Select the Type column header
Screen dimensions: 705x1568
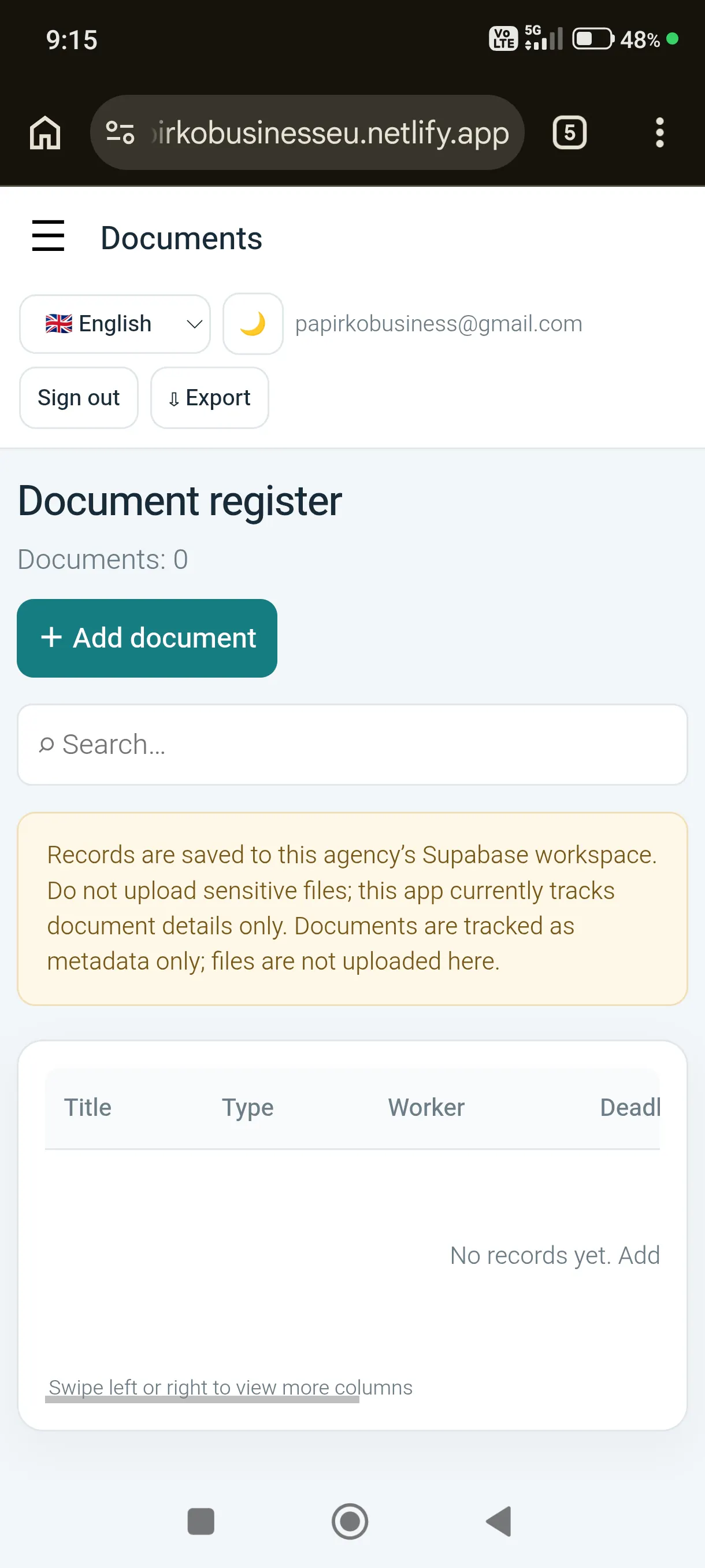pos(247,1108)
